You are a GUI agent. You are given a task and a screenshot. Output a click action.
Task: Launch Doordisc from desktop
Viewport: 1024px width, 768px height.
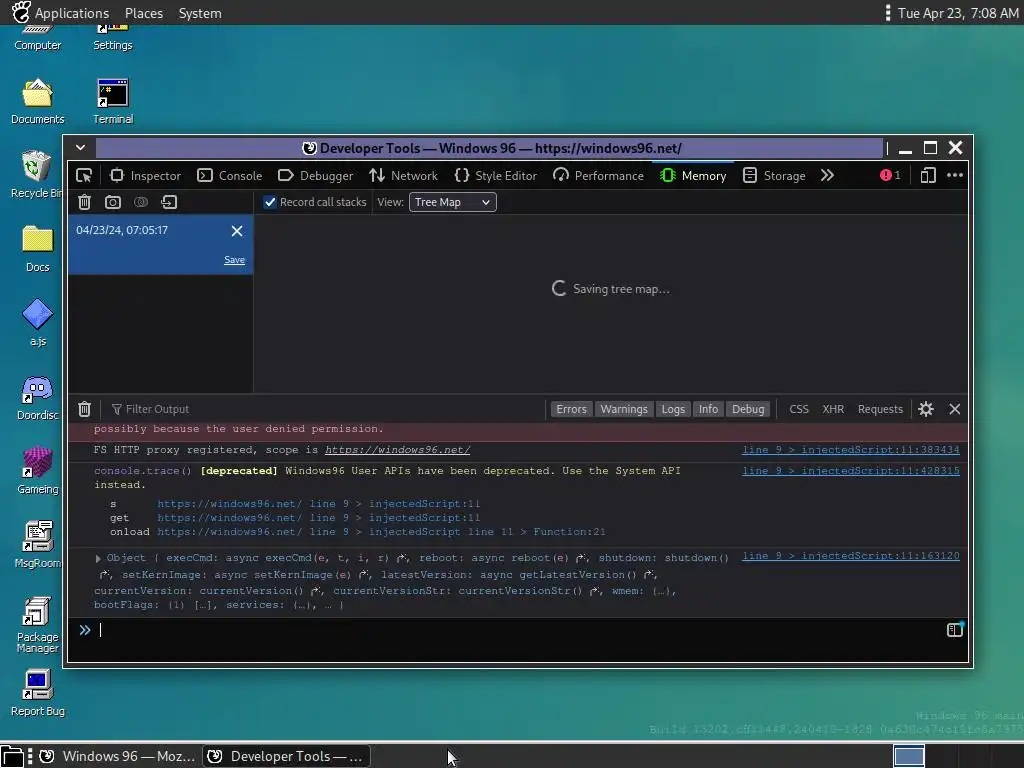37,397
